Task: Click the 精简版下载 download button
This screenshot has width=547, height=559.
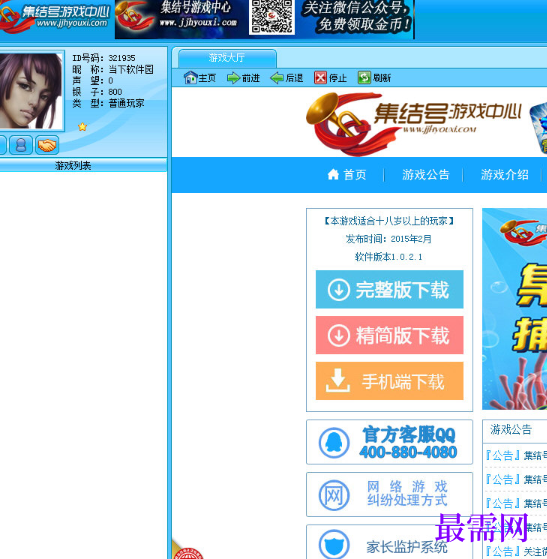Action: (389, 335)
